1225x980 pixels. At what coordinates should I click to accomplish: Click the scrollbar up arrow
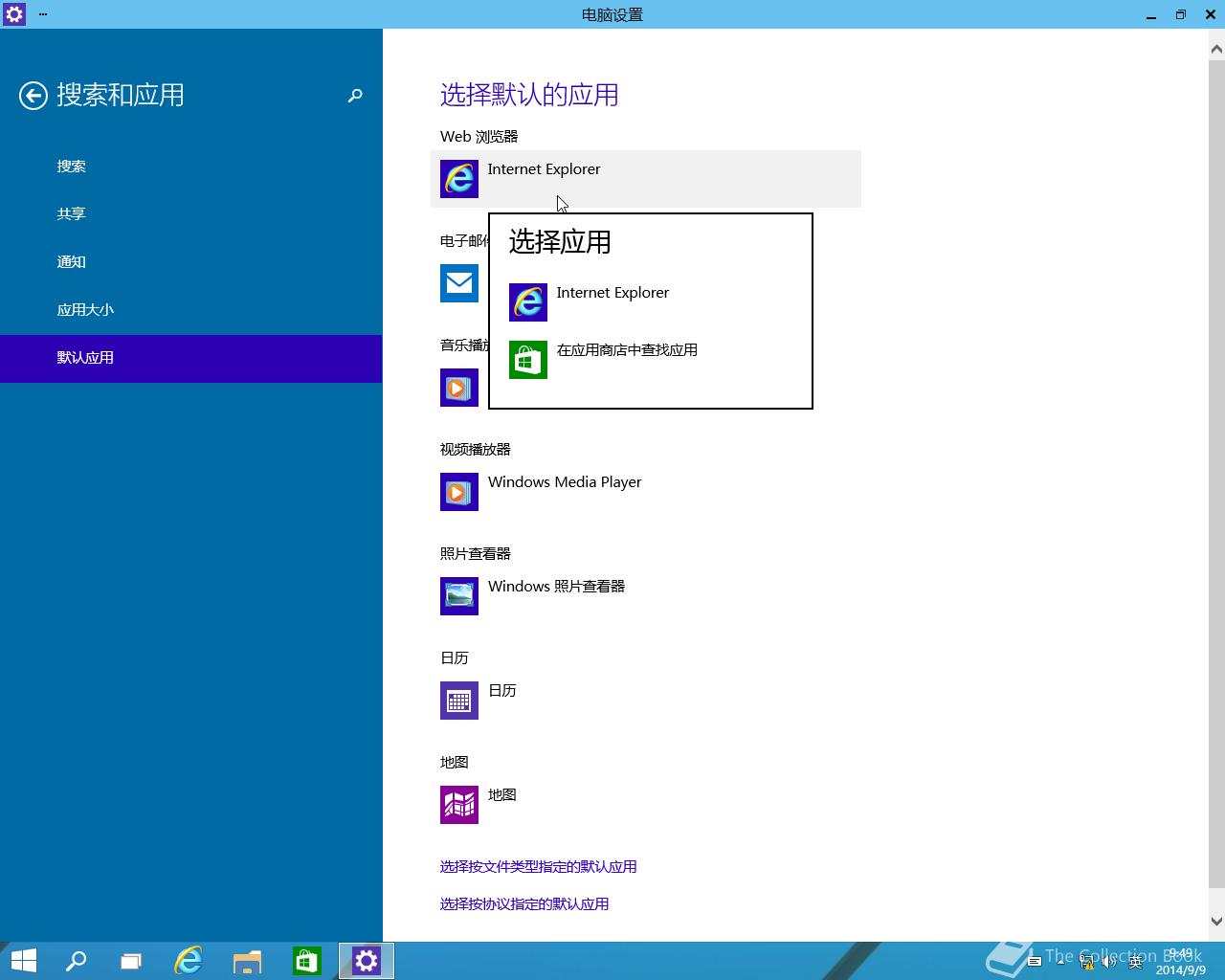[1216, 49]
